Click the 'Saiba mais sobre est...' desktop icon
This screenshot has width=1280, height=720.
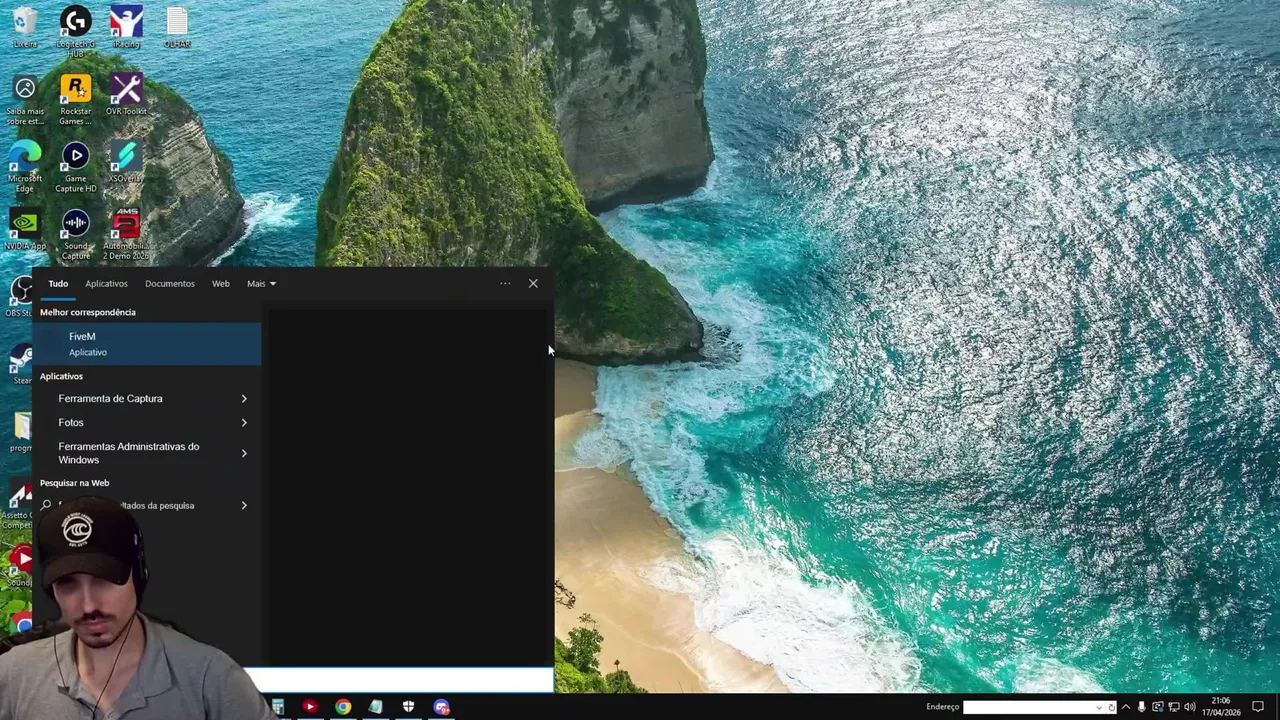25,100
